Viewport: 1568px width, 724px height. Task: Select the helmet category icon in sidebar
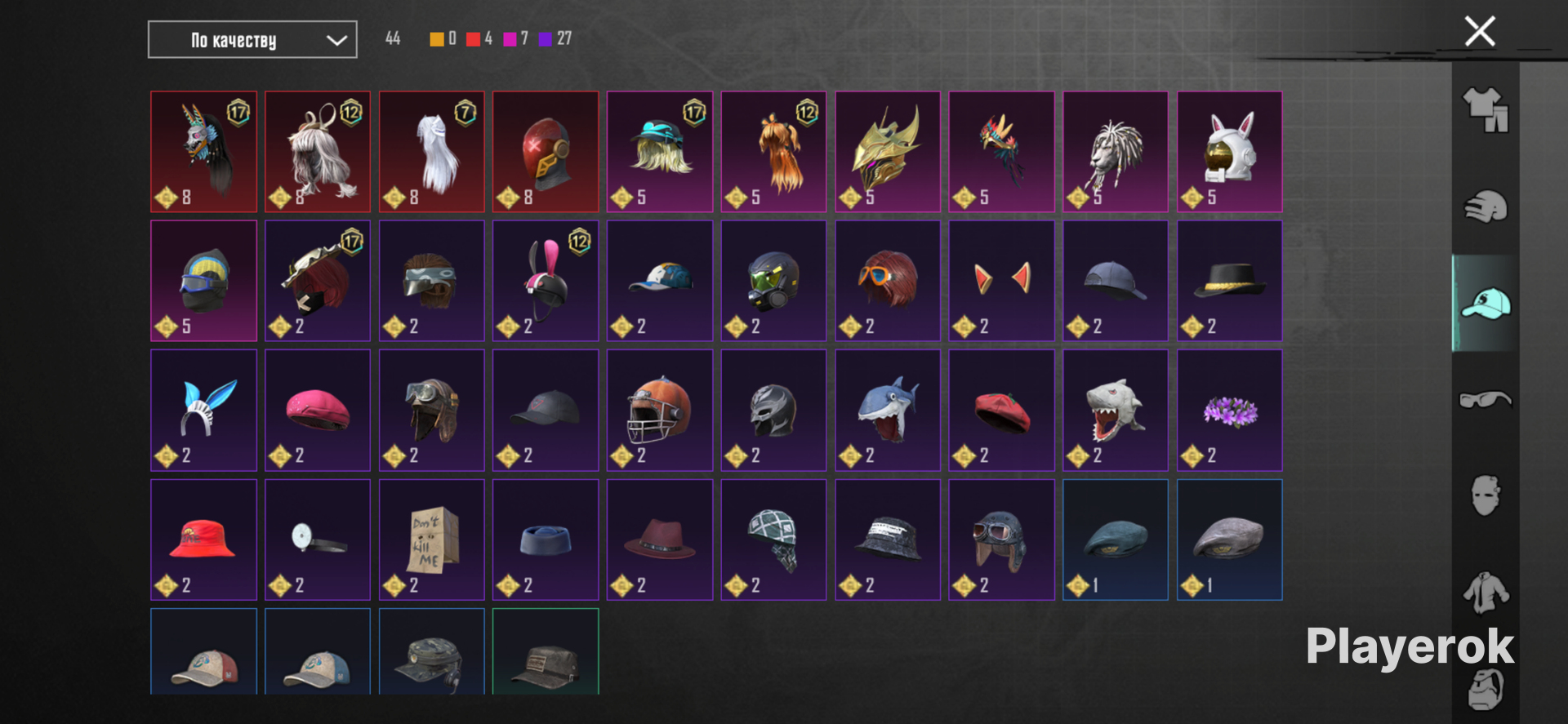(x=1486, y=207)
